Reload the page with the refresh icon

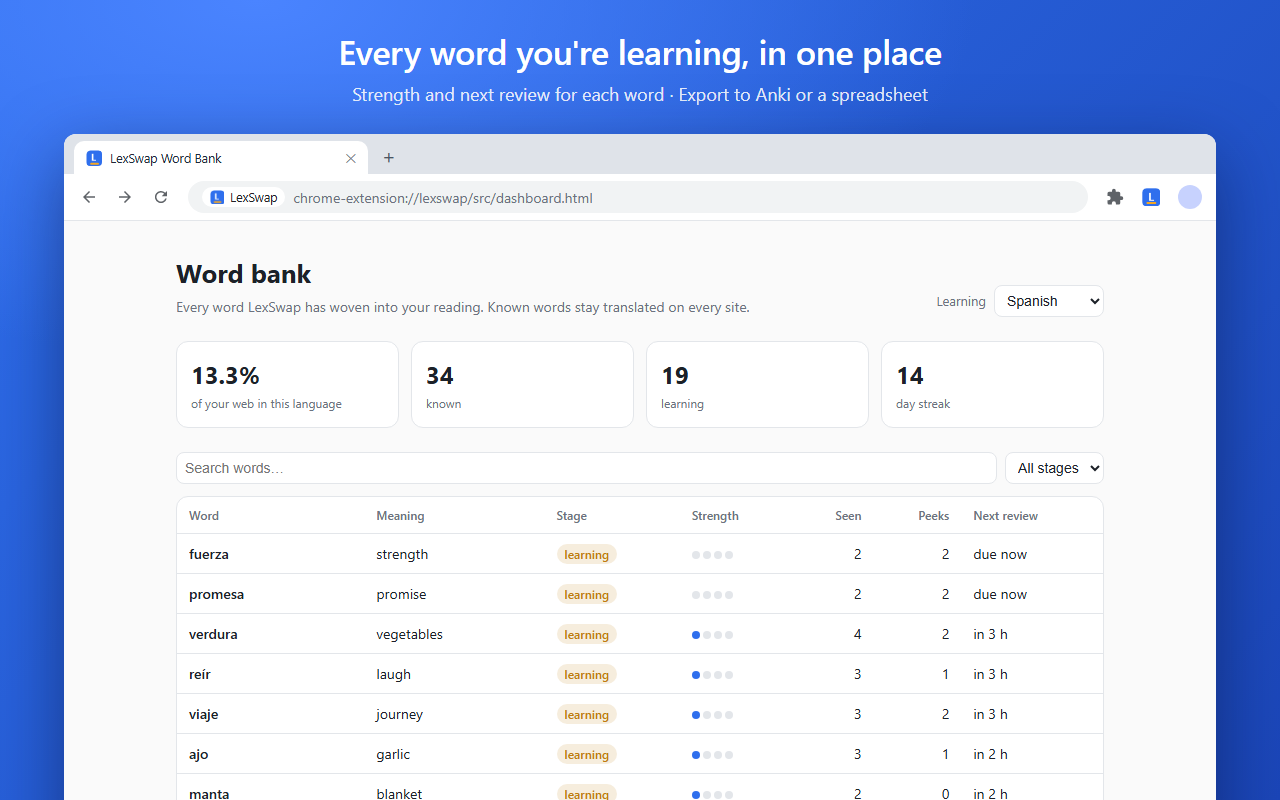click(161, 197)
